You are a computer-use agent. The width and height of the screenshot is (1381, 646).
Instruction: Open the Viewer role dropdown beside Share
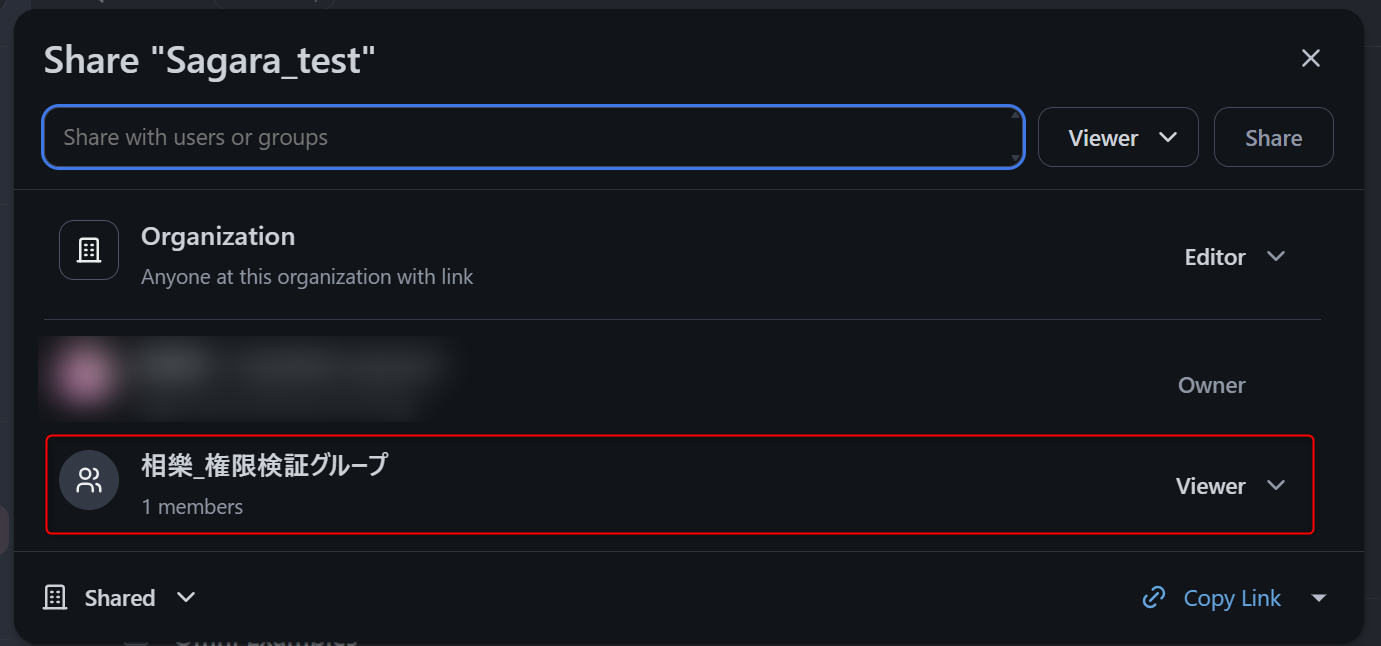(x=1118, y=138)
